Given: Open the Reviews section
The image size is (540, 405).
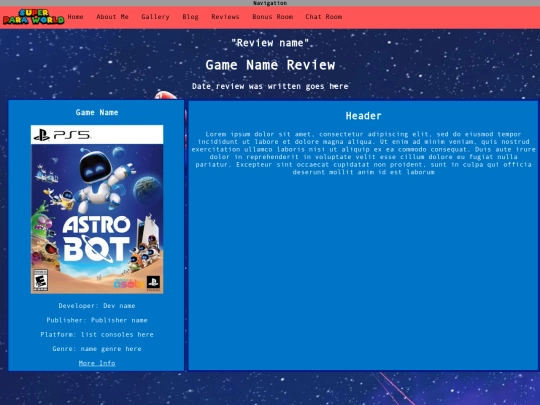Looking at the screenshot, I should [x=225, y=17].
